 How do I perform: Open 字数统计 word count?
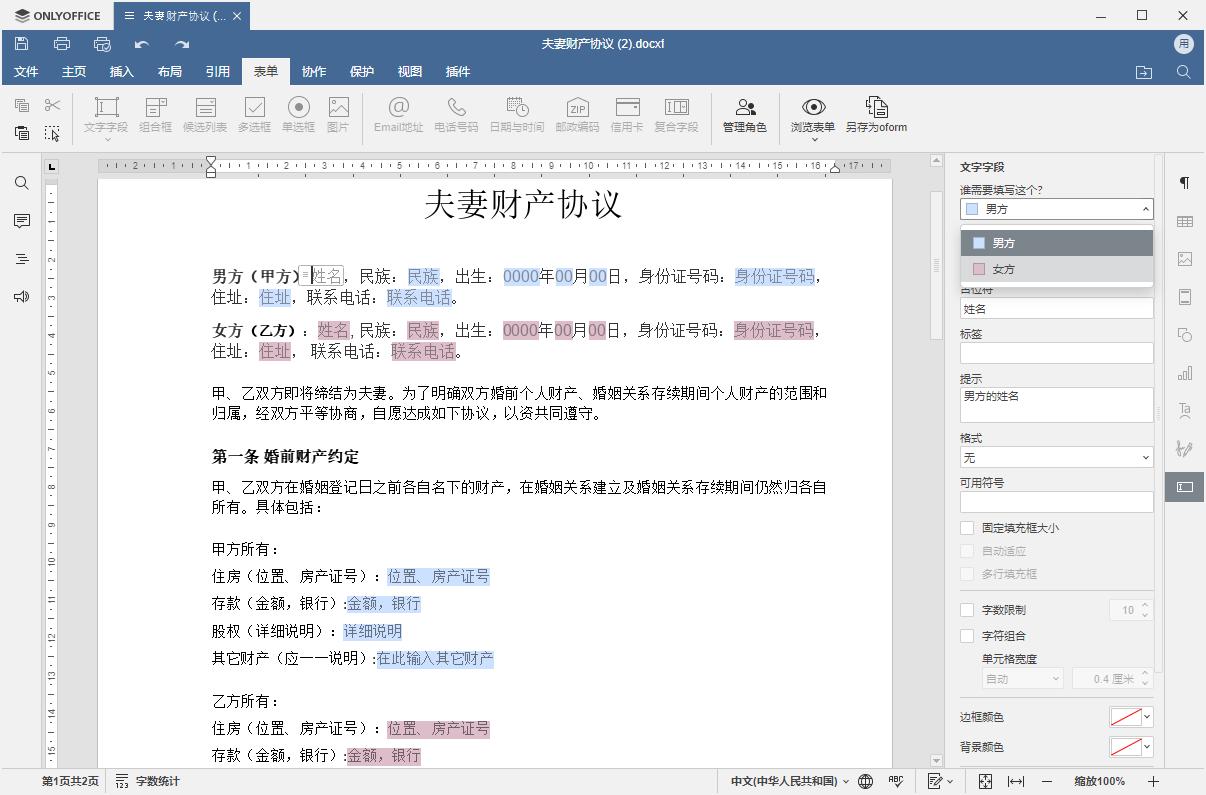point(157,781)
